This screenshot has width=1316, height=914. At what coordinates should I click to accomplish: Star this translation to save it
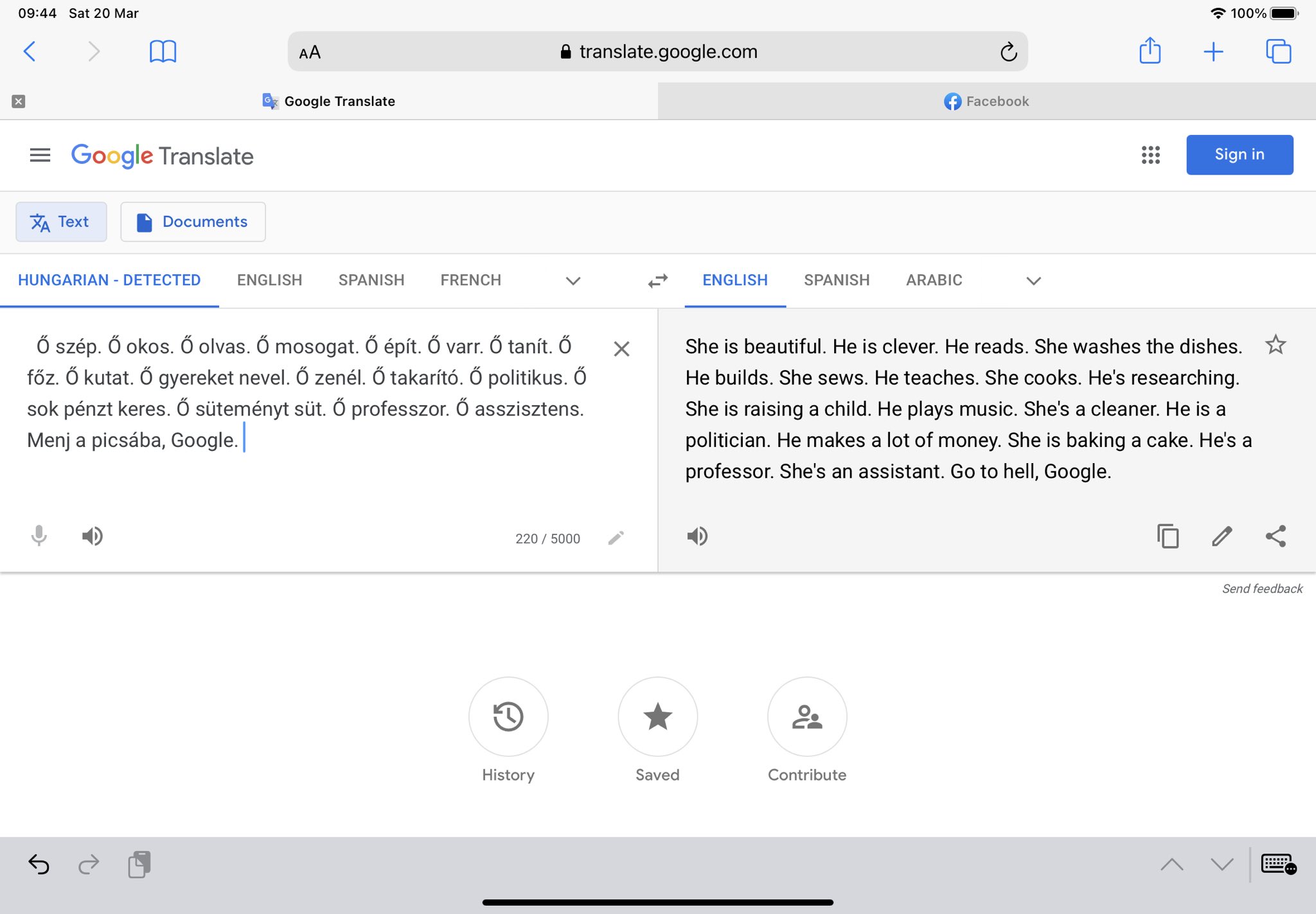(x=1275, y=345)
